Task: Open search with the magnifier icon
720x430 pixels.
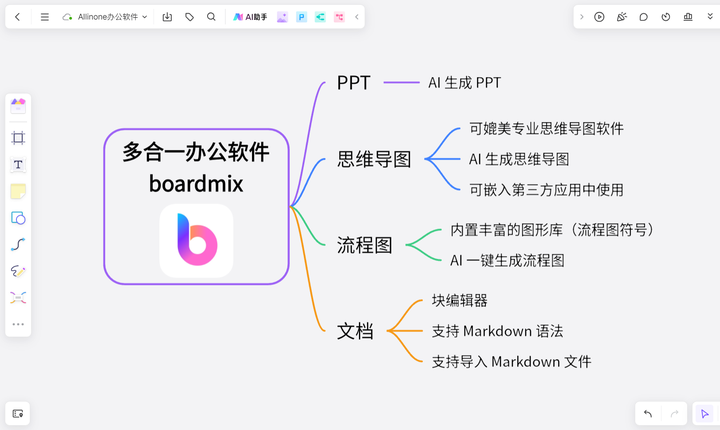Action: point(211,17)
